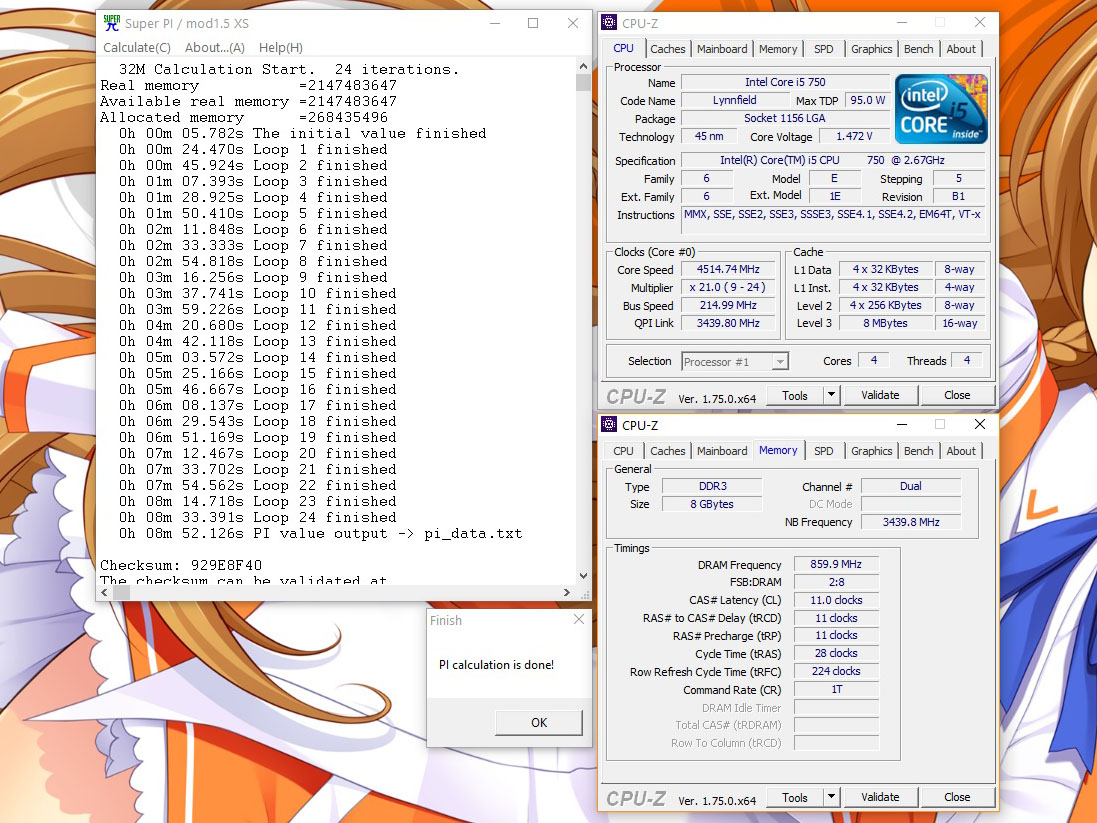The height and width of the screenshot is (823, 1097).
Task: Click the Command Rate value 1T
Action: pos(836,689)
